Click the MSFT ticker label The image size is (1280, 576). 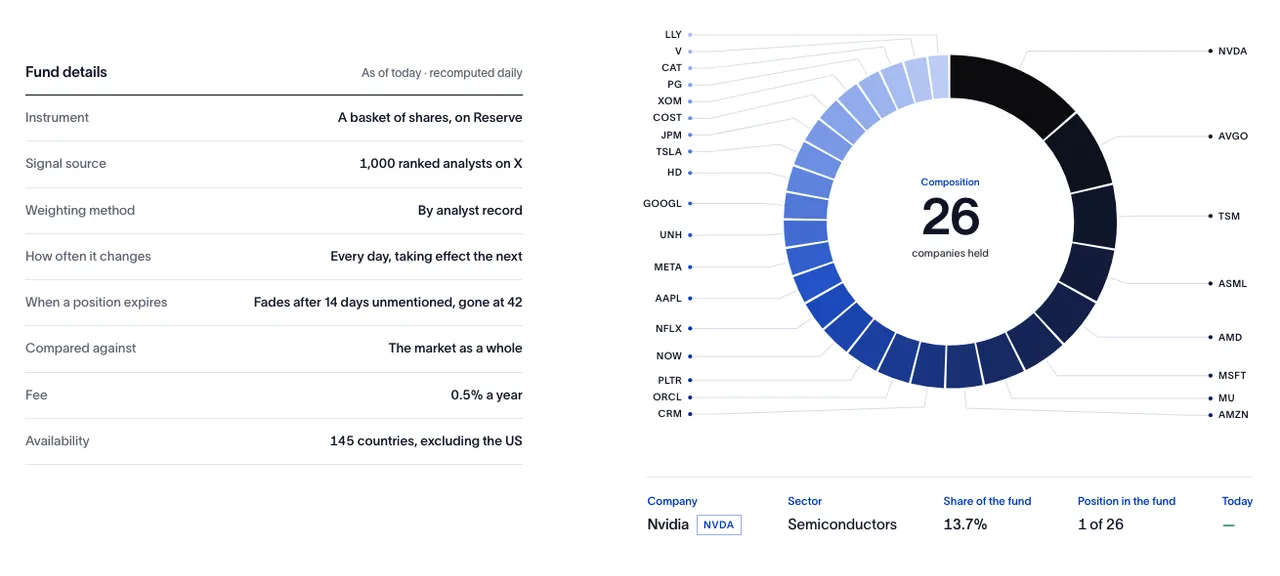coord(1232,376)
